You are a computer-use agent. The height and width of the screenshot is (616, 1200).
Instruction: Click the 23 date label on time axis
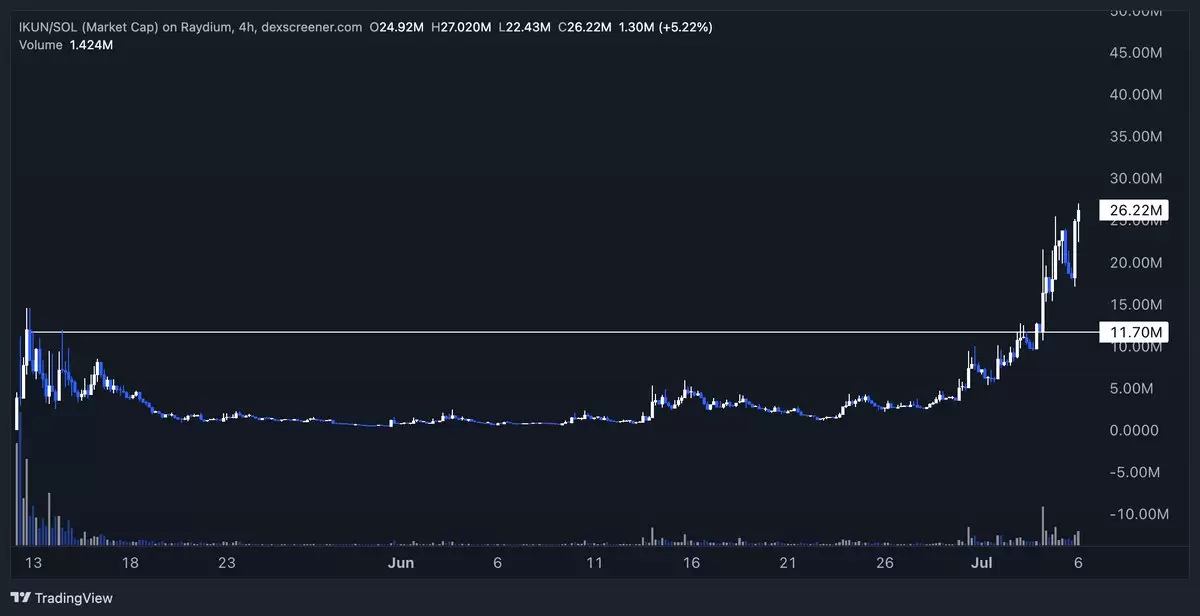[x=227, y=563]
